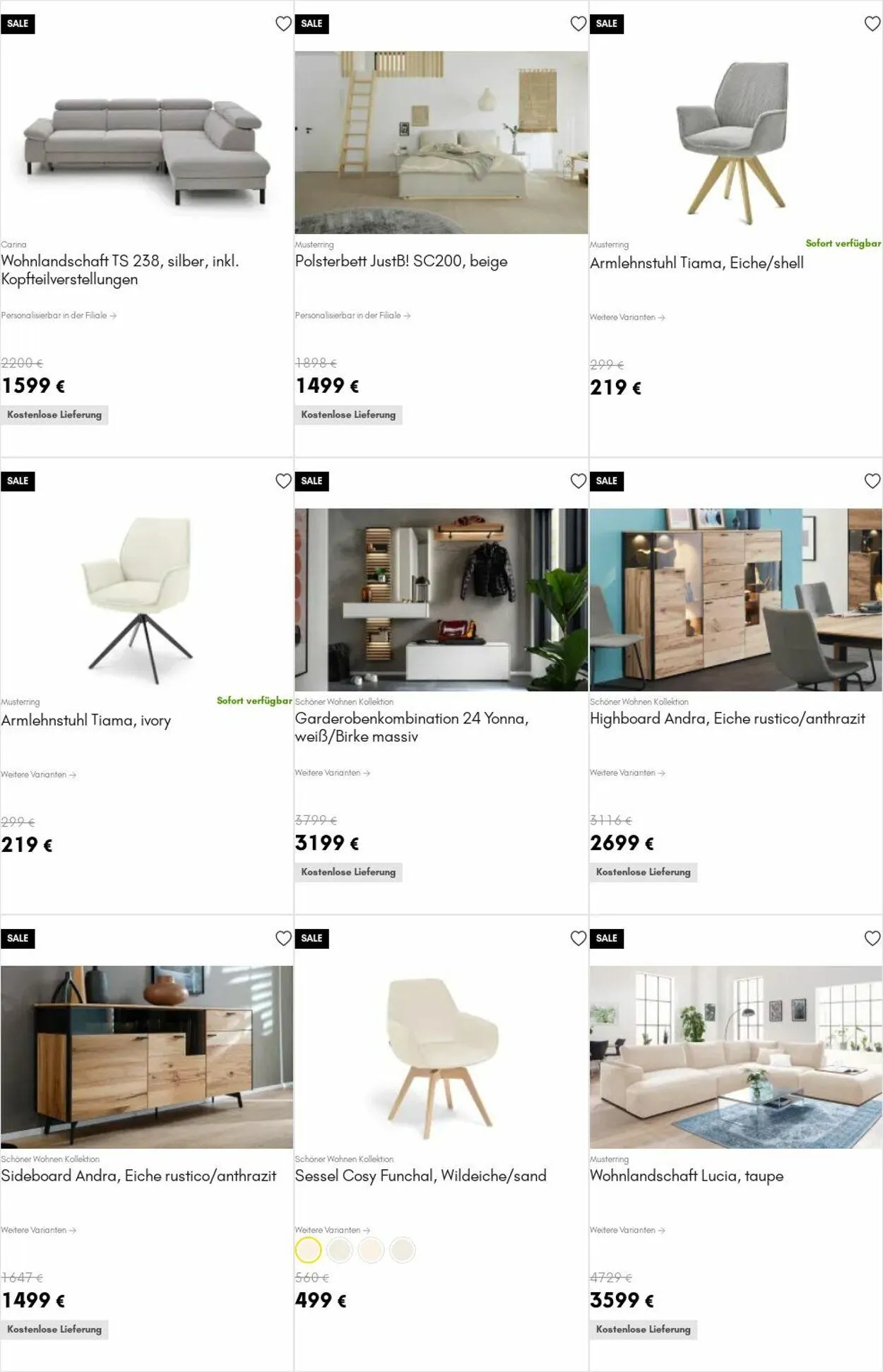Click Garderobenkombination 24 Yonna product image
The width and height of the screenshot is (883, 1372).
pyautogui.click(x=441, y=600)
